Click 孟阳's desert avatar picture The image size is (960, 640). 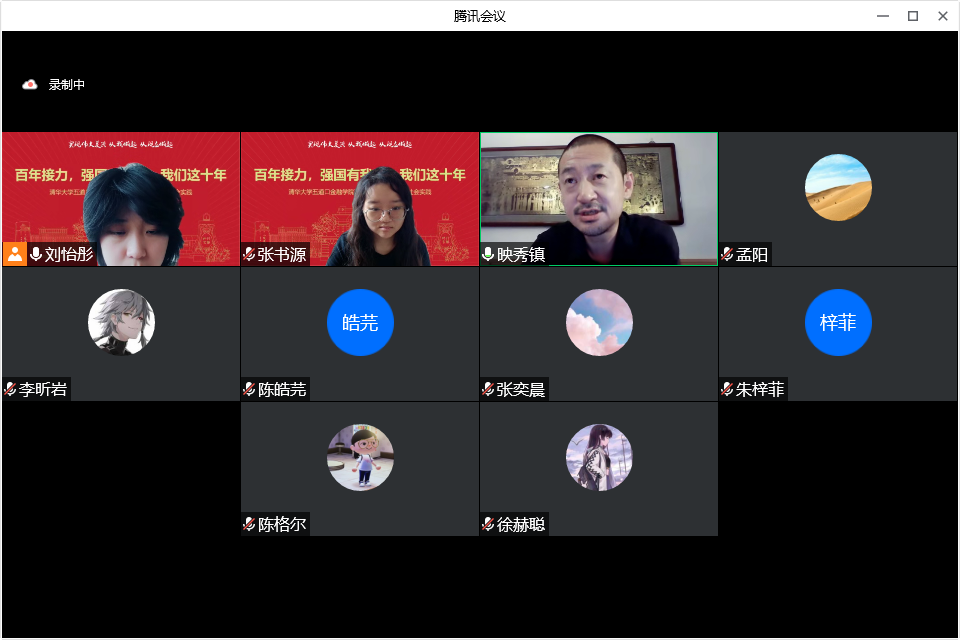click(838, 187)
